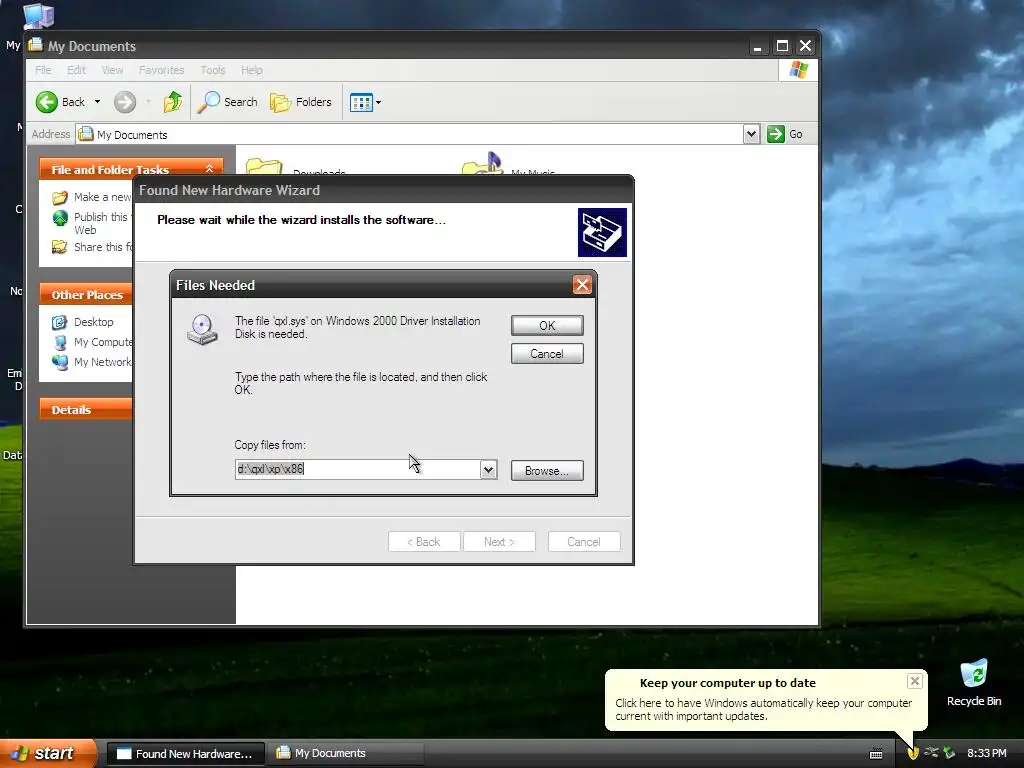Switch to Found New Hardware taskbar button

pyautogui.click(x=185, y=754)
